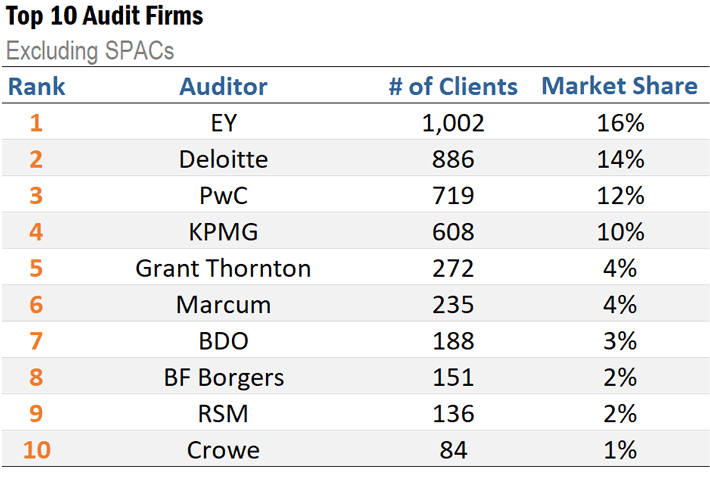Click the RSM auditor name
This screenshot has height=493, width=710.
[x=223, y=414]
